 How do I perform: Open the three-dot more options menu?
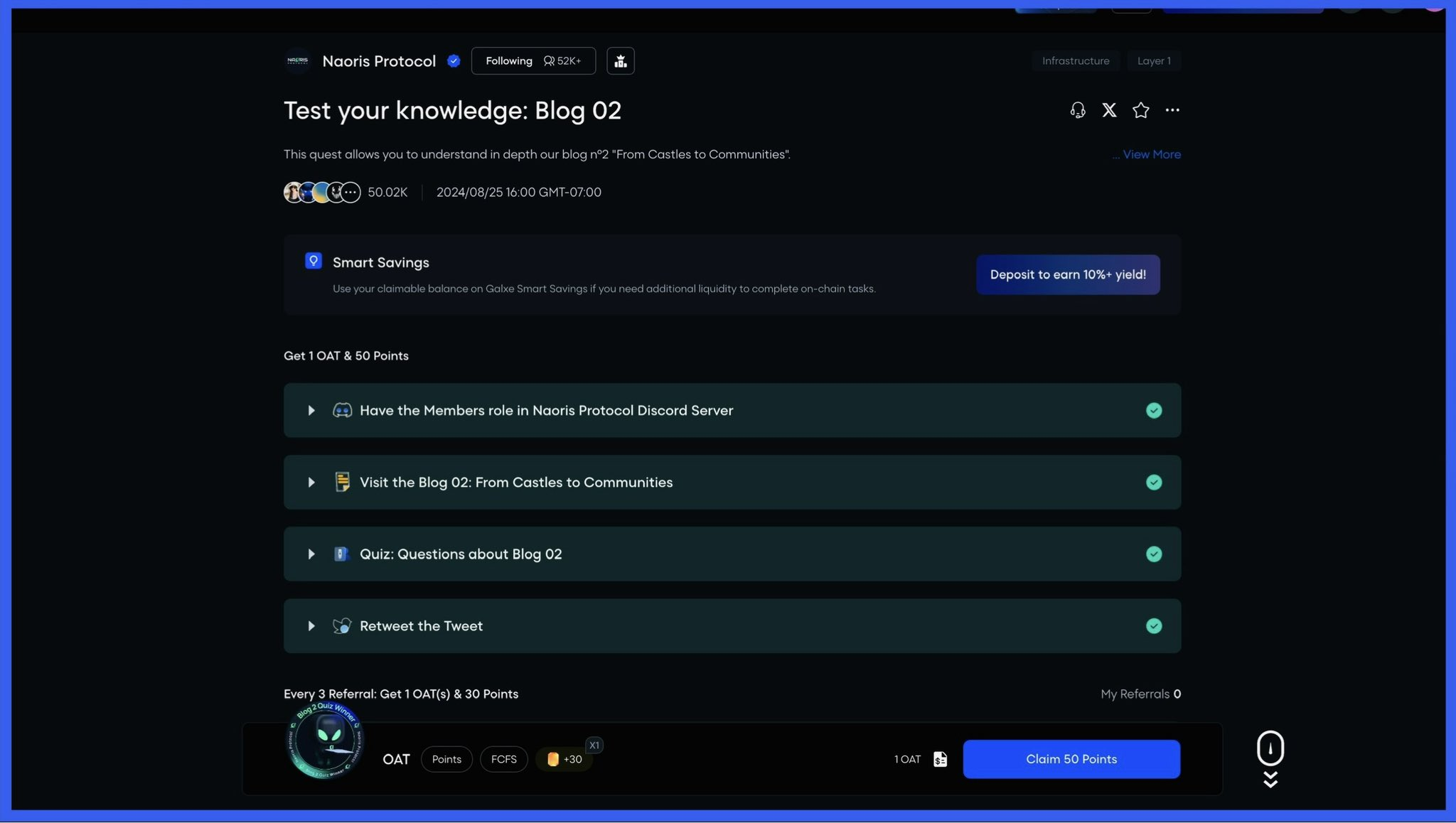point(1172,110)
